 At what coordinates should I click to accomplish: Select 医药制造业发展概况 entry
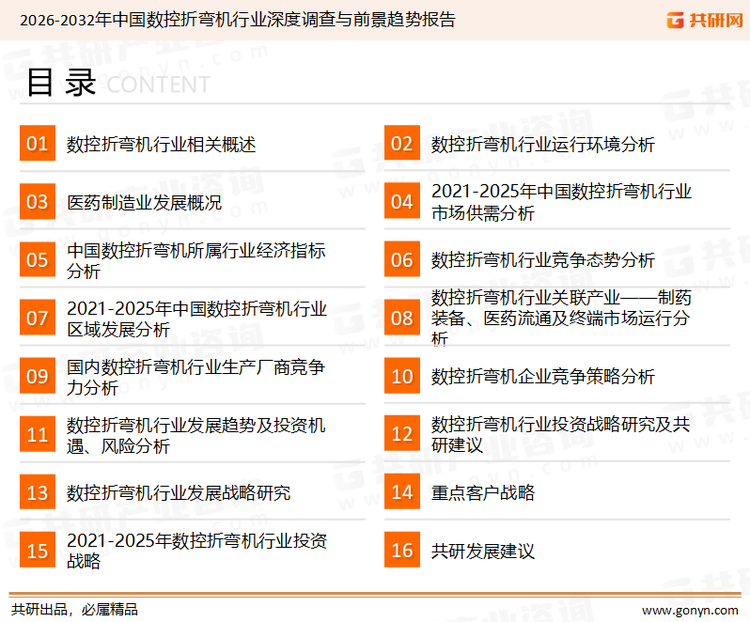click(x=144, y=202)
